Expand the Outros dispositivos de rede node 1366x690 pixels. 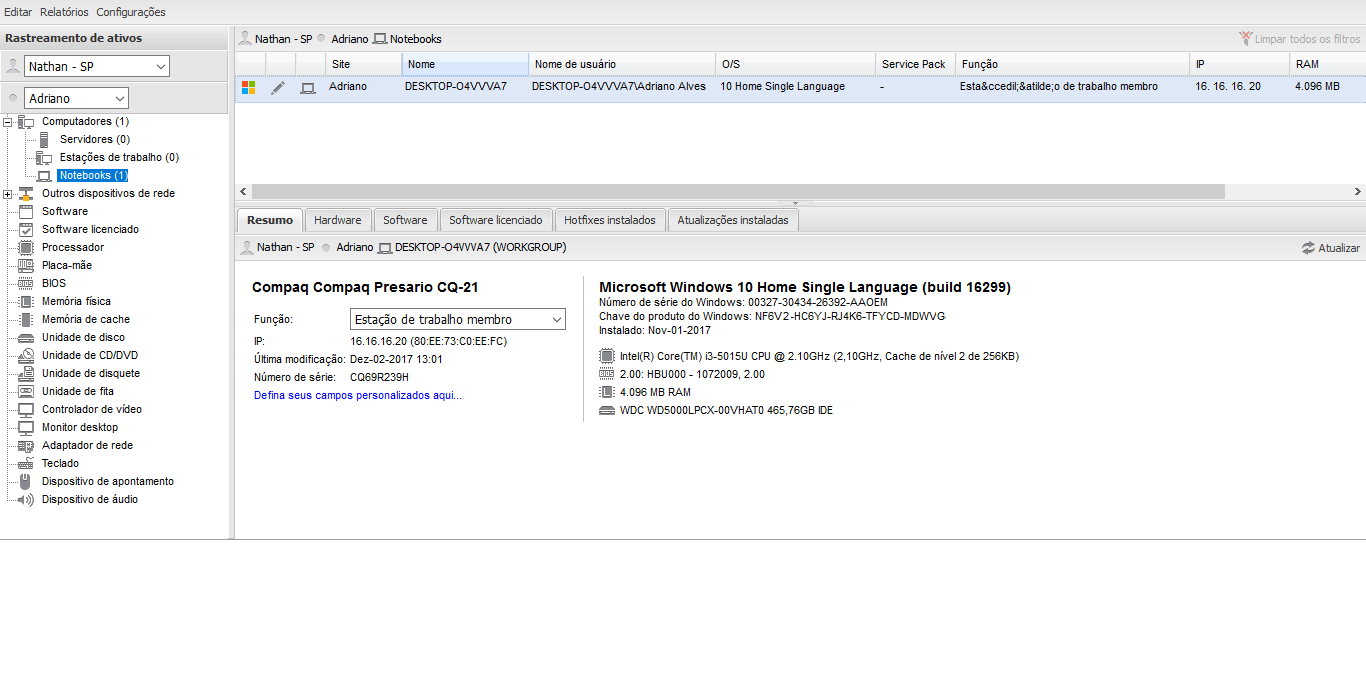pyautogui.click(x=8, y=193)
